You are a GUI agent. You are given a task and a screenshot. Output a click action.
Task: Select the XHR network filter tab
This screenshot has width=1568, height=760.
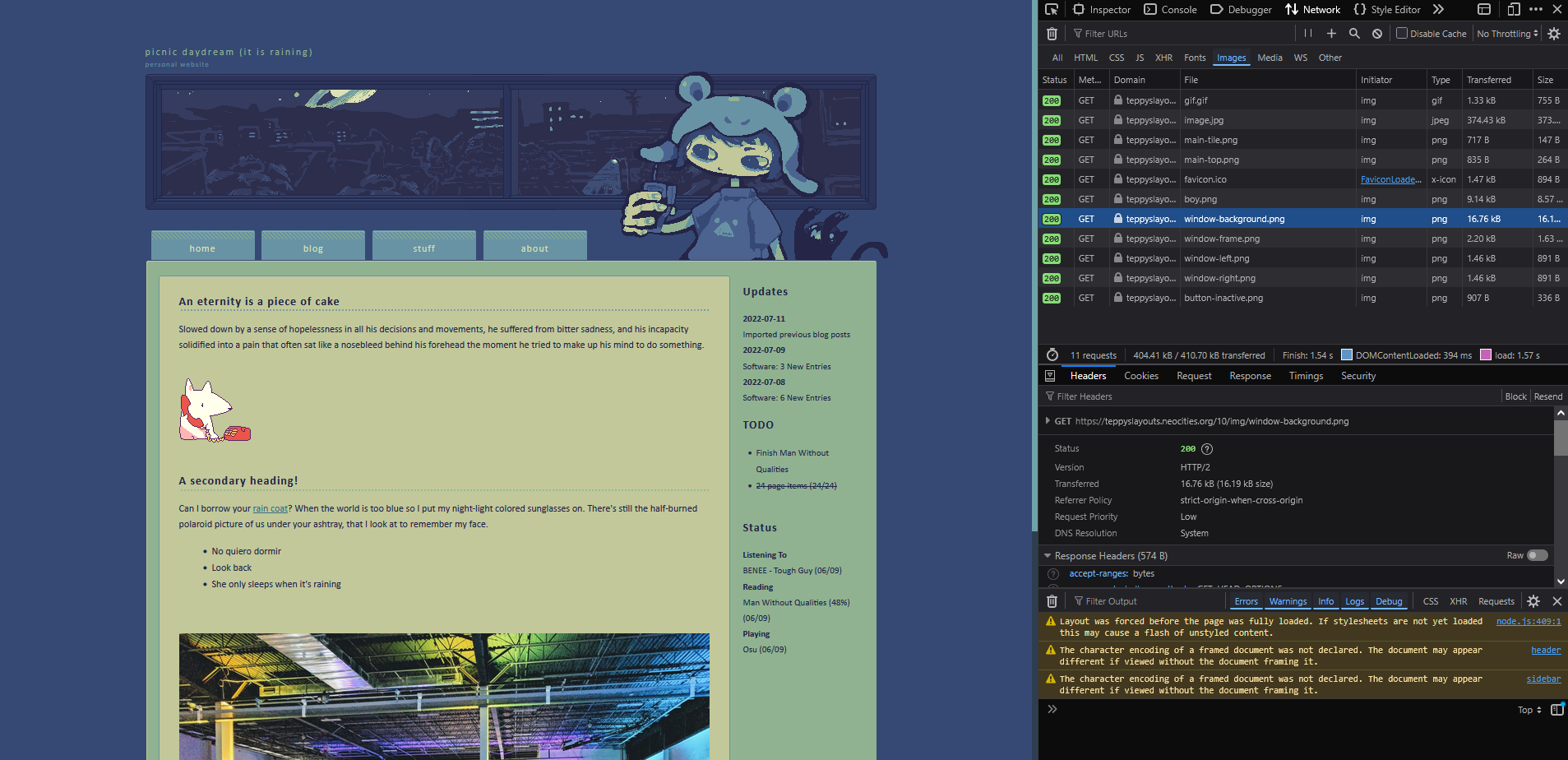(x=1163, y=58)
